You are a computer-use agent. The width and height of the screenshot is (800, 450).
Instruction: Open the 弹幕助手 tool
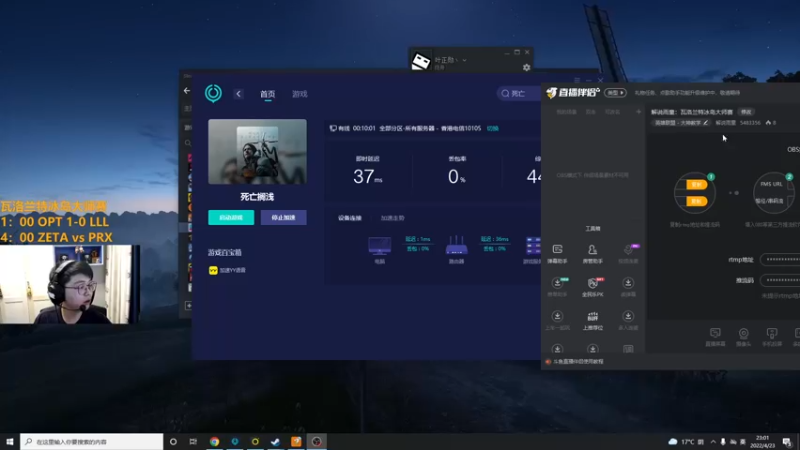coord(557,254)
